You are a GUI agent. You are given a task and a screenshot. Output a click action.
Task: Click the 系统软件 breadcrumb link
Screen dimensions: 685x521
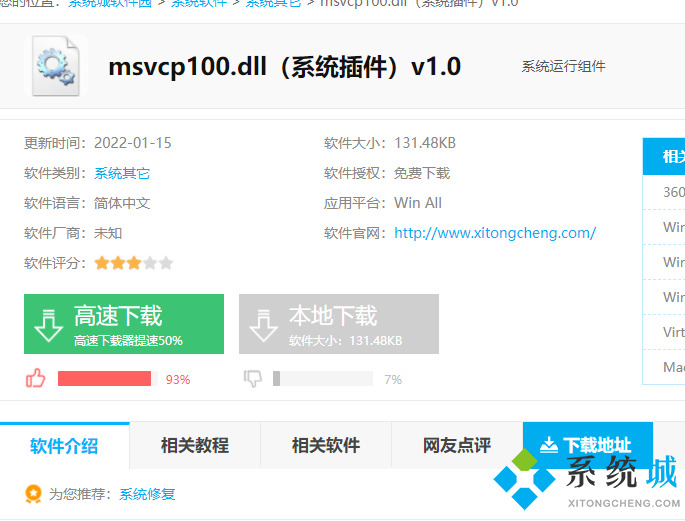click(x=199, y=3)
